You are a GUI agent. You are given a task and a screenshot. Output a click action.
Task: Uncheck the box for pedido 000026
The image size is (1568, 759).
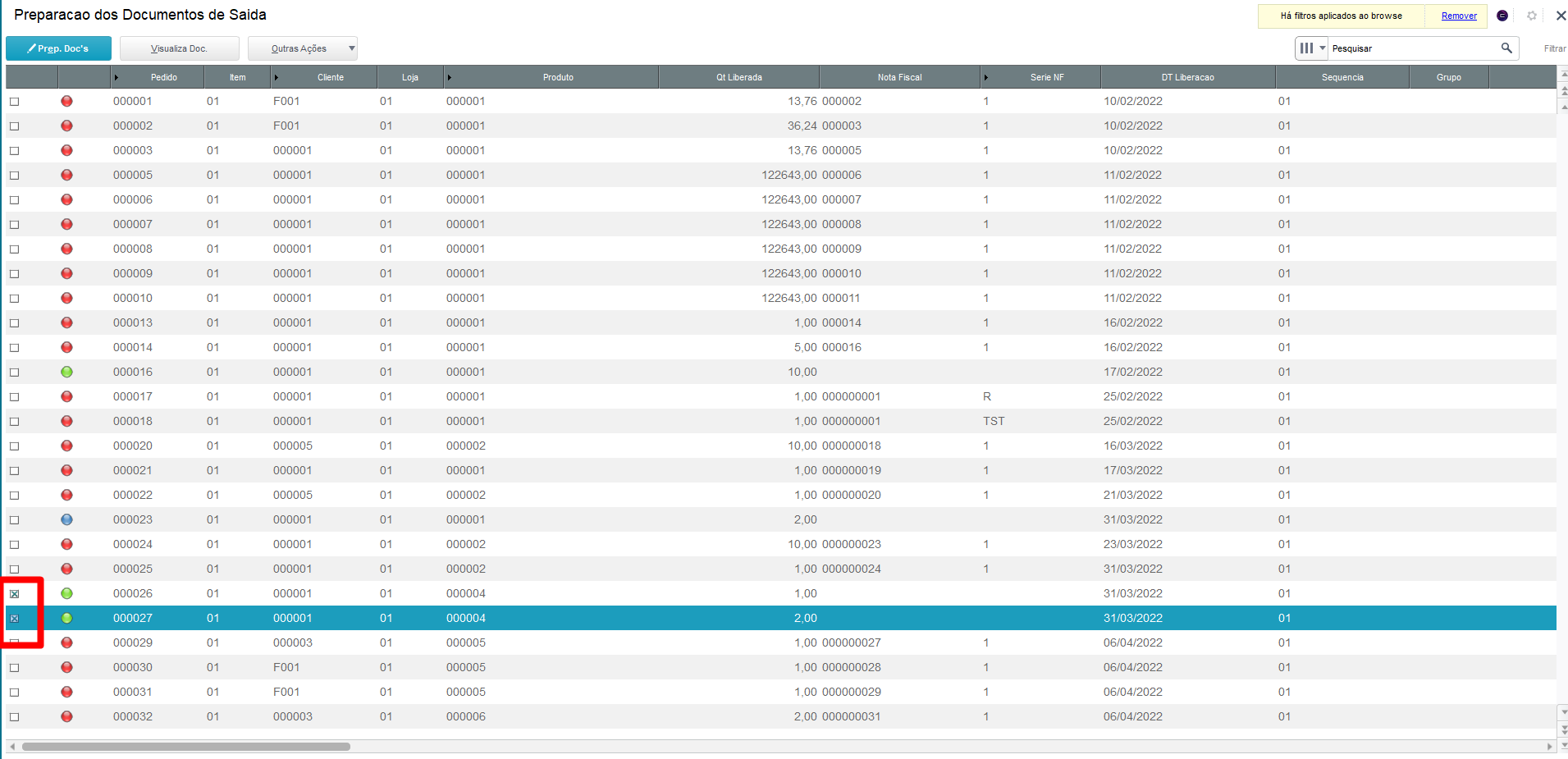[14, 594]
